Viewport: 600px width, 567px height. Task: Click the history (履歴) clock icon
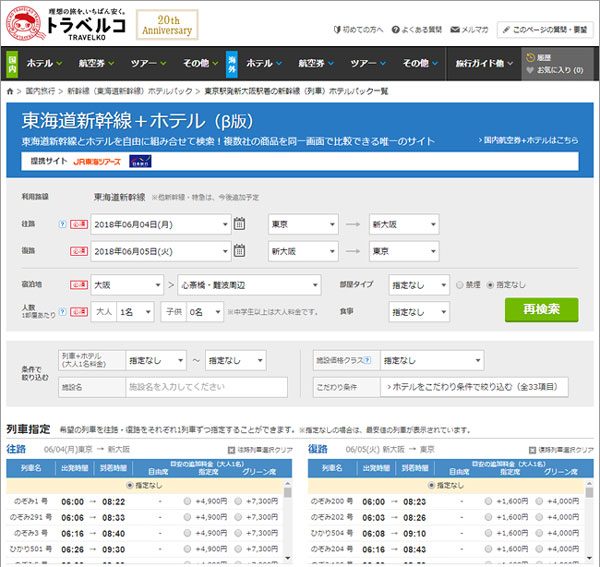tap(530, 58)
